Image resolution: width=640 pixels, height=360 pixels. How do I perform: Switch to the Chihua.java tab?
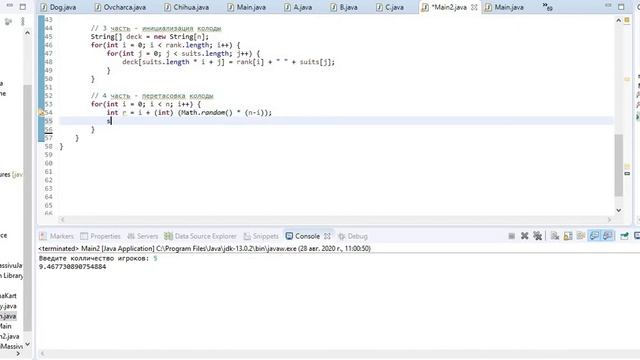(187, 7)
